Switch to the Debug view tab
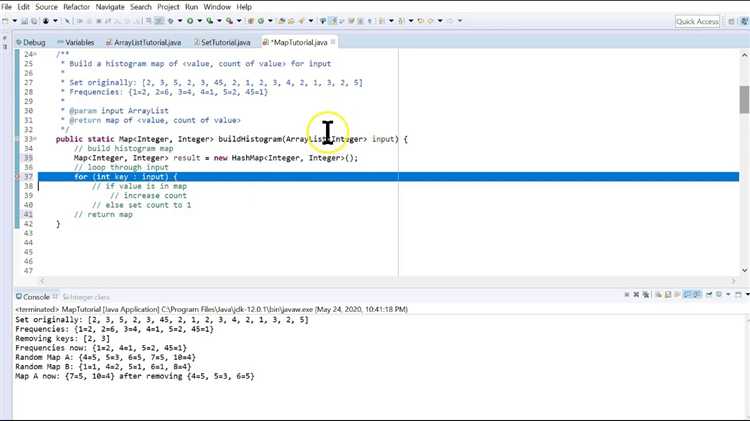Image resolution: width=750 pixels, height=421 pixels. click(x=31, y=42)
